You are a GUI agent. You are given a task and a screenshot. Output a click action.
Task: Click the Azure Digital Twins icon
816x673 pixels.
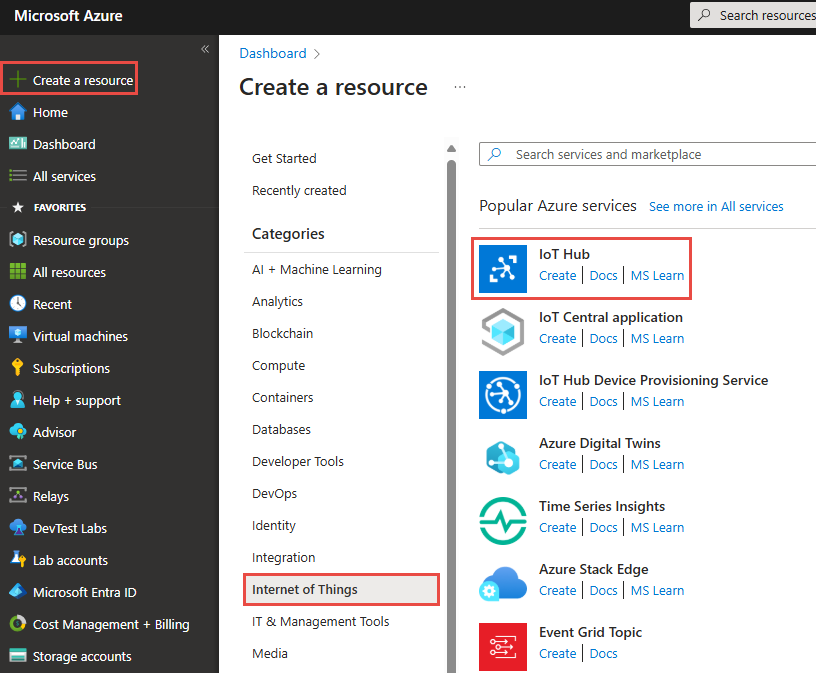coord(503,458)
